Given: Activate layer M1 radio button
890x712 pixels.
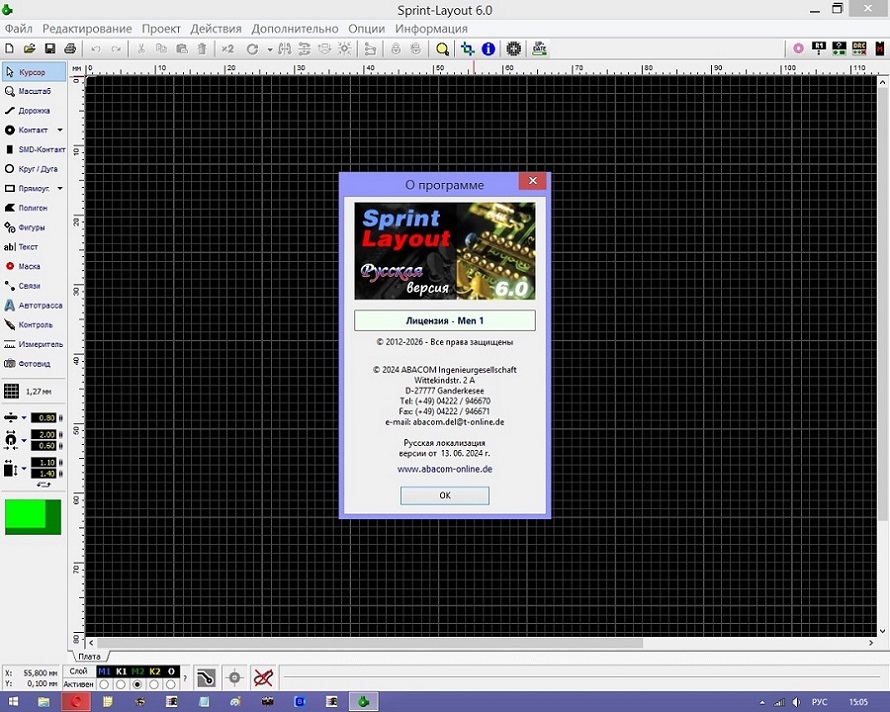Looking at the screenshot, I should pos(104,685).
